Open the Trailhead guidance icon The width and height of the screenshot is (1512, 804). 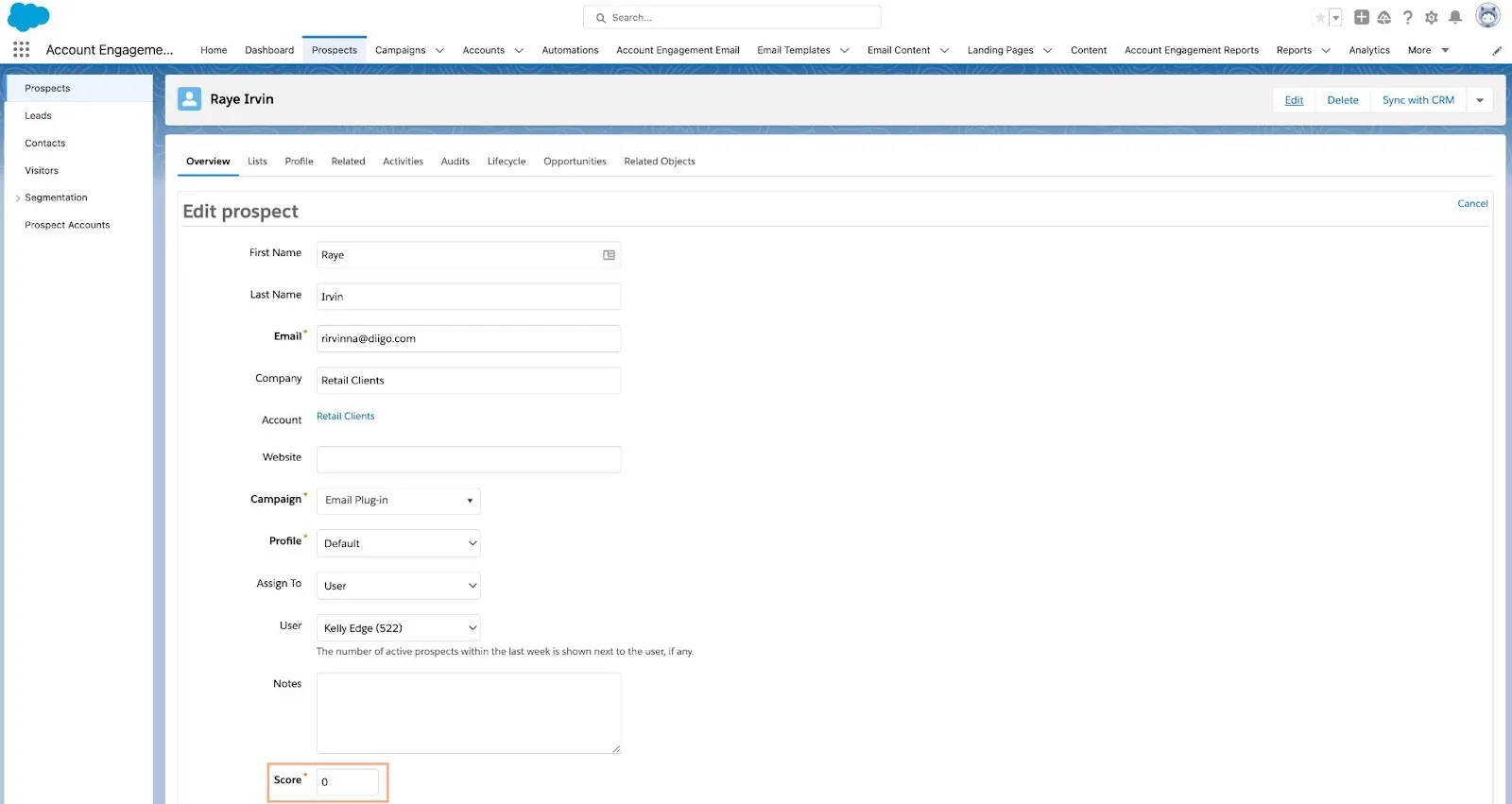(1384, 17)
